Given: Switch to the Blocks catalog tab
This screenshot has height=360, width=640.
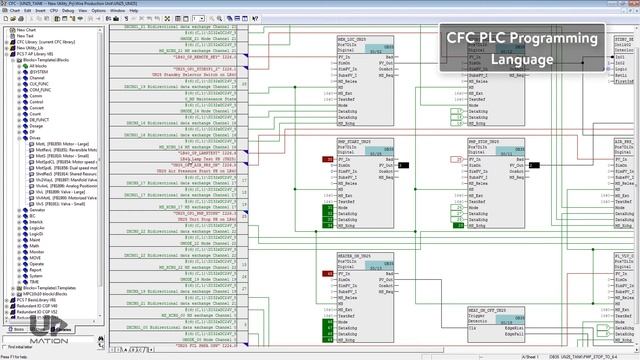Looking at the screenshot, I should click(x=17, y=329).
